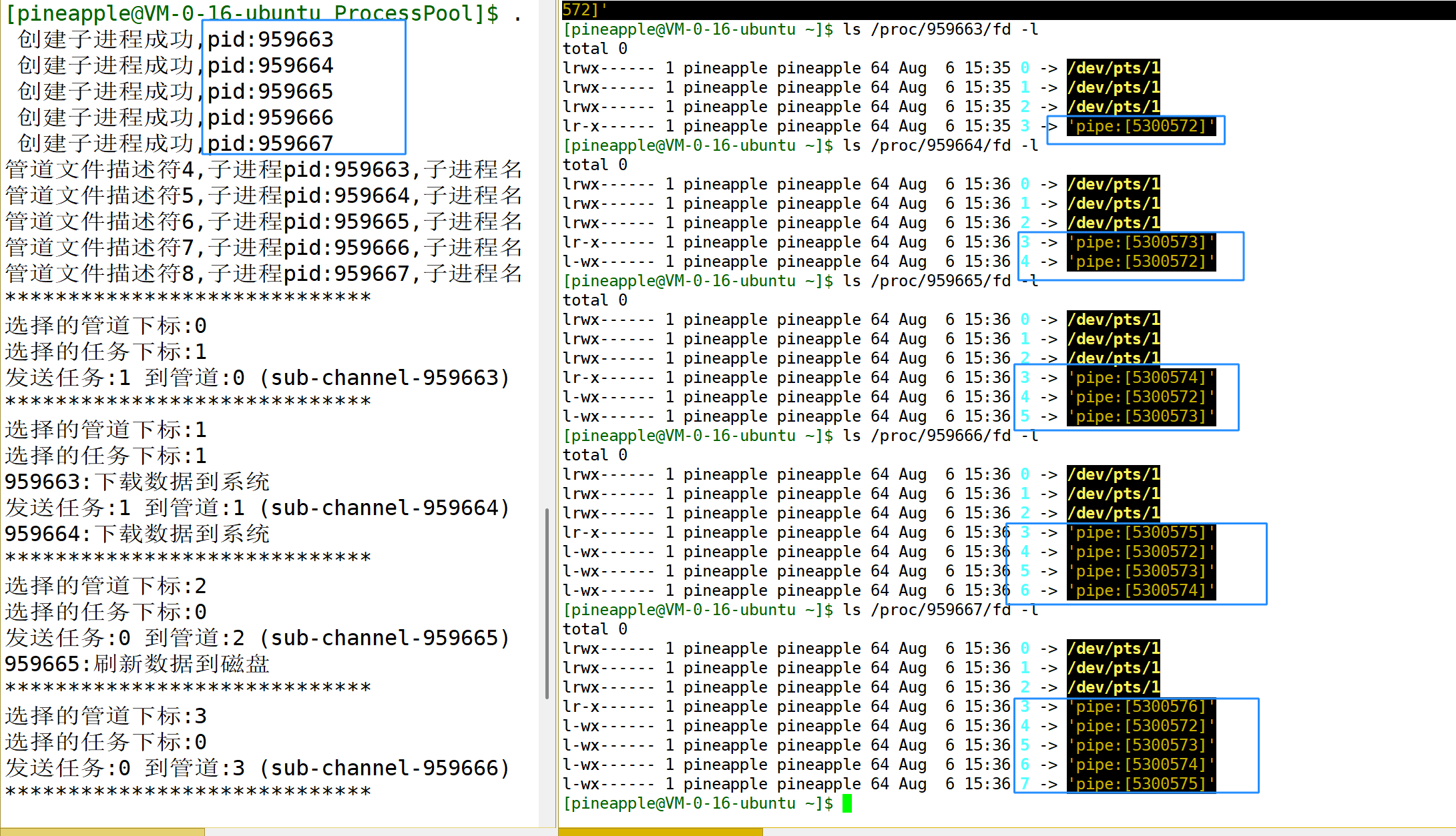Select 'pipe:[5300575]' on the fd 7 row
Image resolution: width=1456 pixels, height=836 pixels.
(1142, 784)
